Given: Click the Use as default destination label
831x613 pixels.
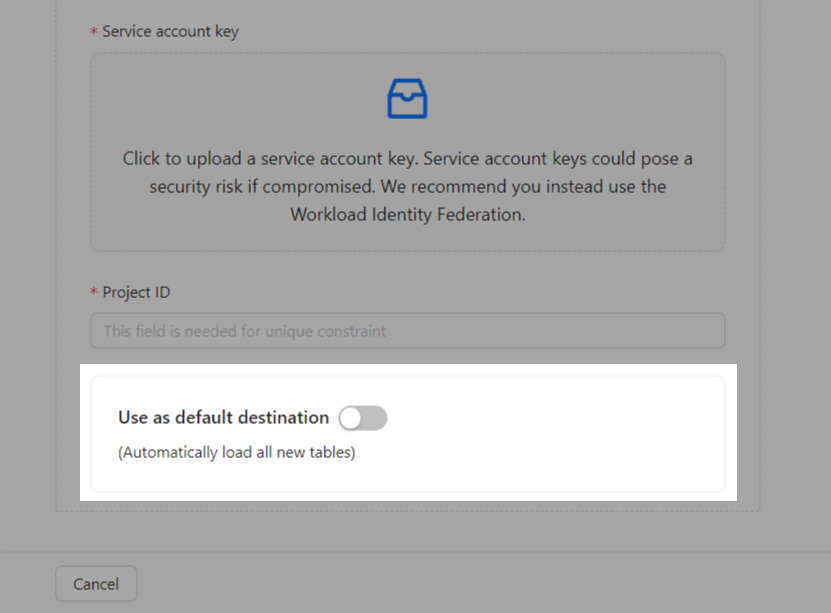Looking at the screenshot, I should coord(223,418).
